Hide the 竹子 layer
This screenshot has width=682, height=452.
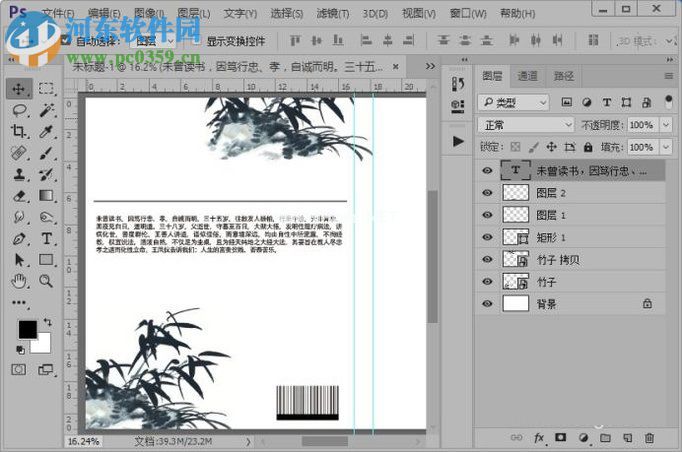487,281
